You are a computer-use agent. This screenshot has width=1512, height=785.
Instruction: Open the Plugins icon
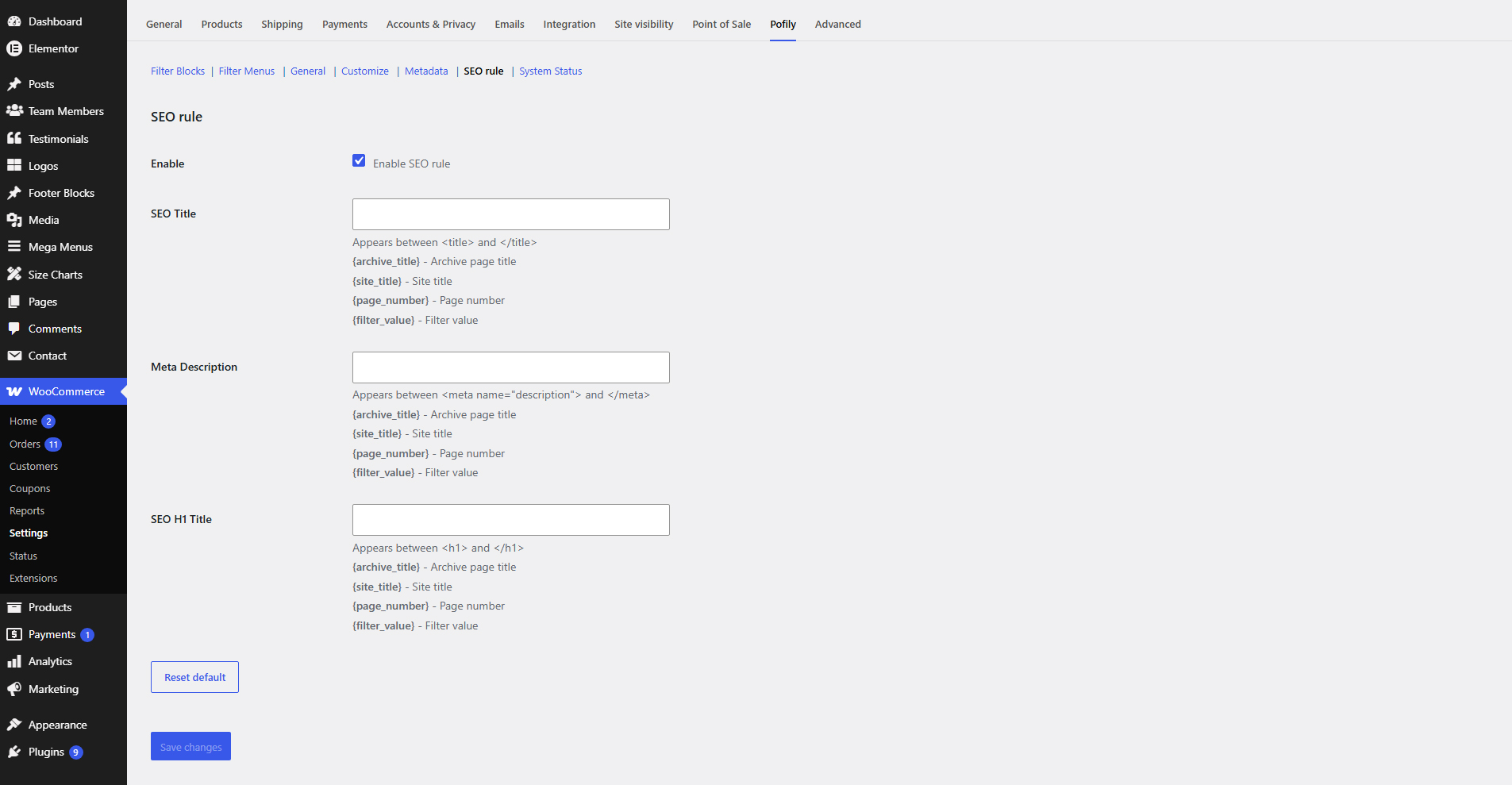[14, 752]
